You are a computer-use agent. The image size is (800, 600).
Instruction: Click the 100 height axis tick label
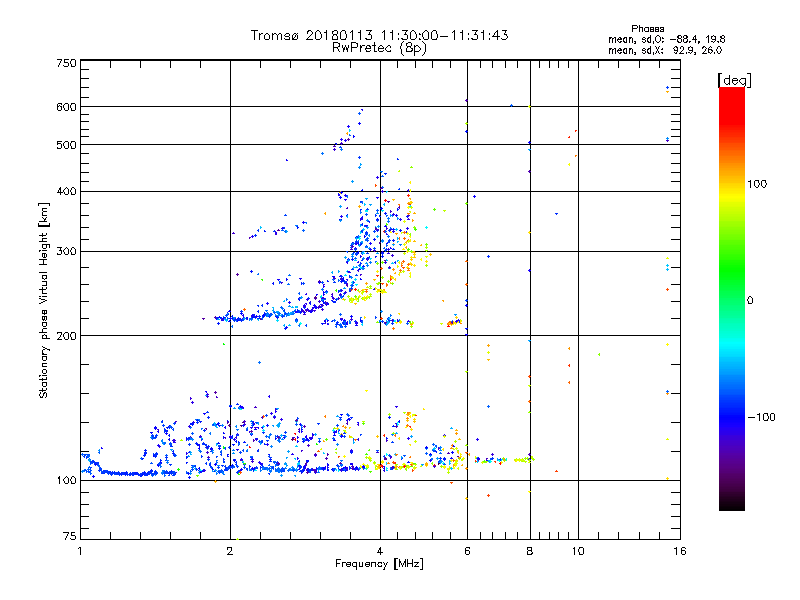tap(66, 480)
